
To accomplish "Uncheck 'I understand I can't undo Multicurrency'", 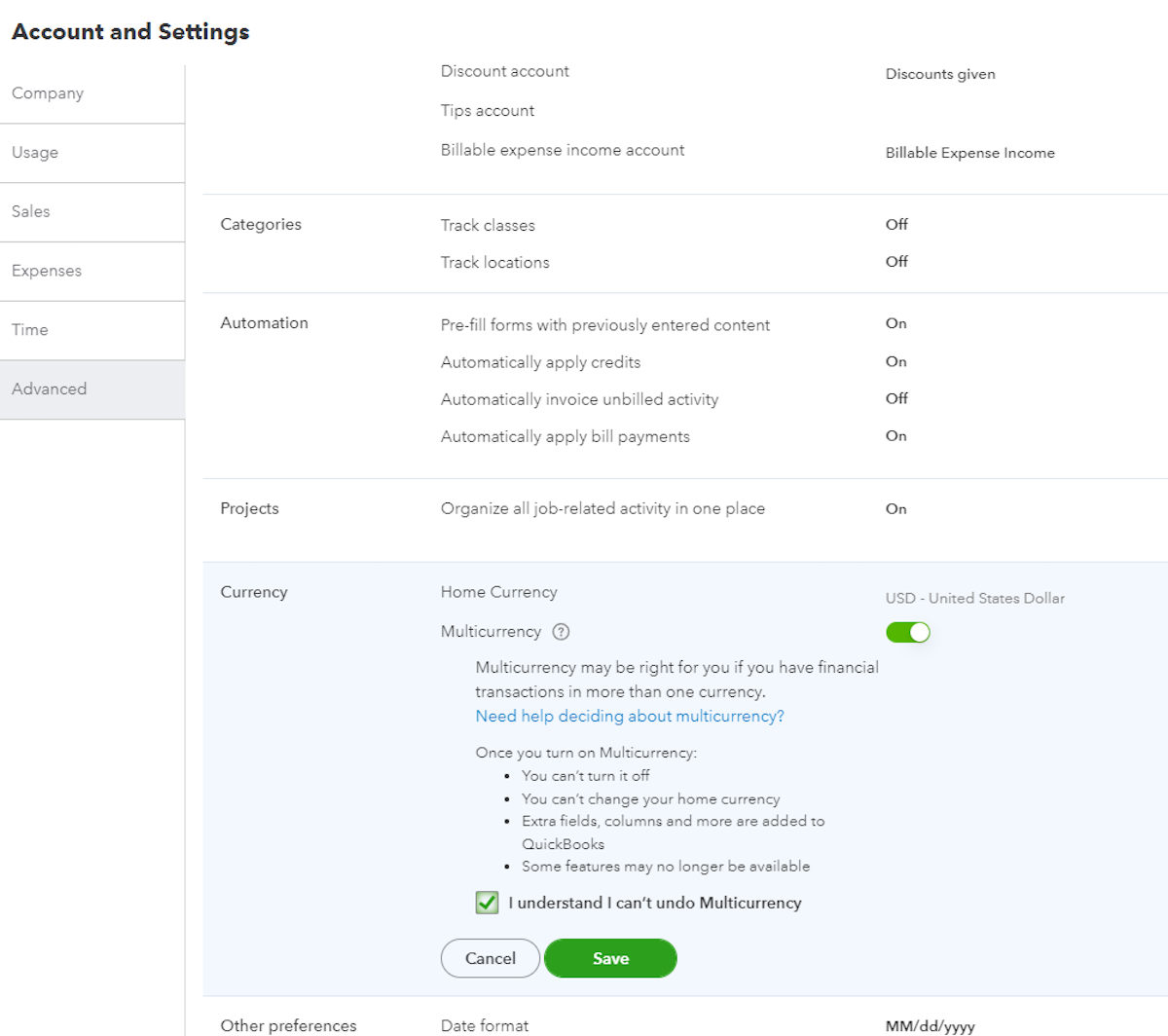I will tap(488, 903).
